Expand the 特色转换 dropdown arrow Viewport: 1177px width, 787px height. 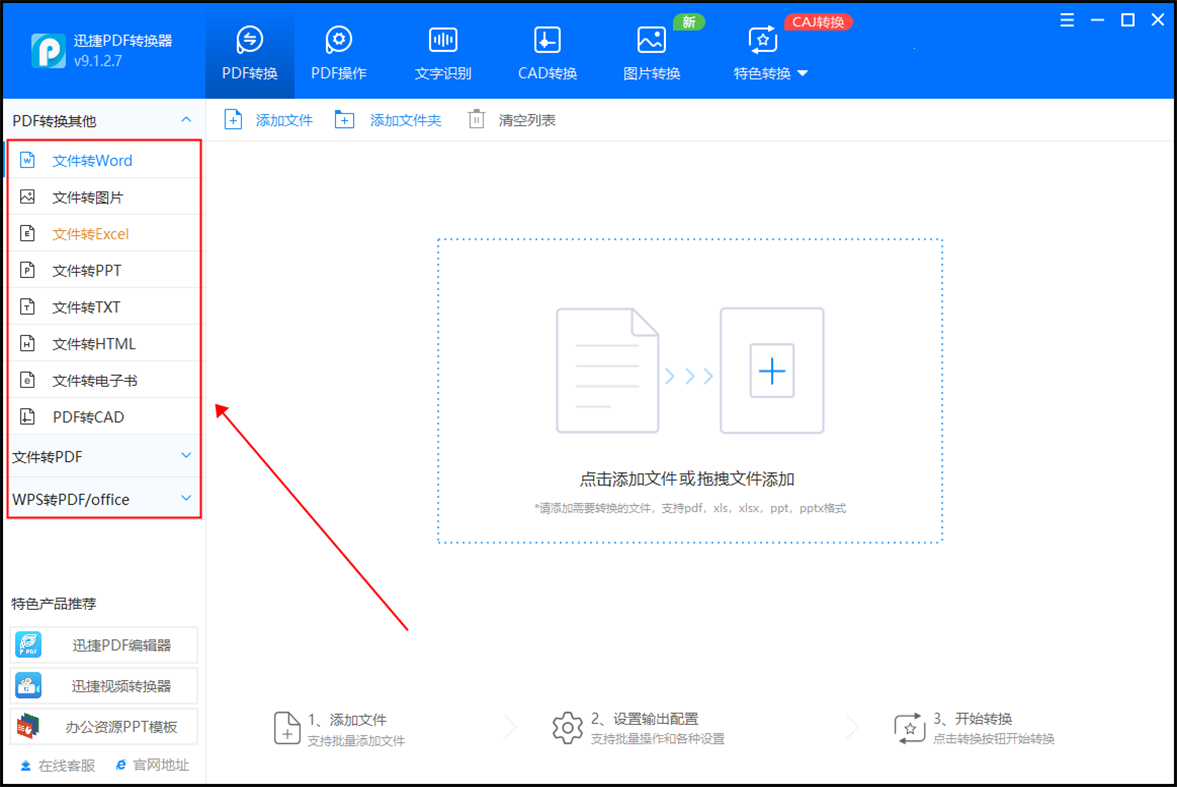click(x=802, y=74)
